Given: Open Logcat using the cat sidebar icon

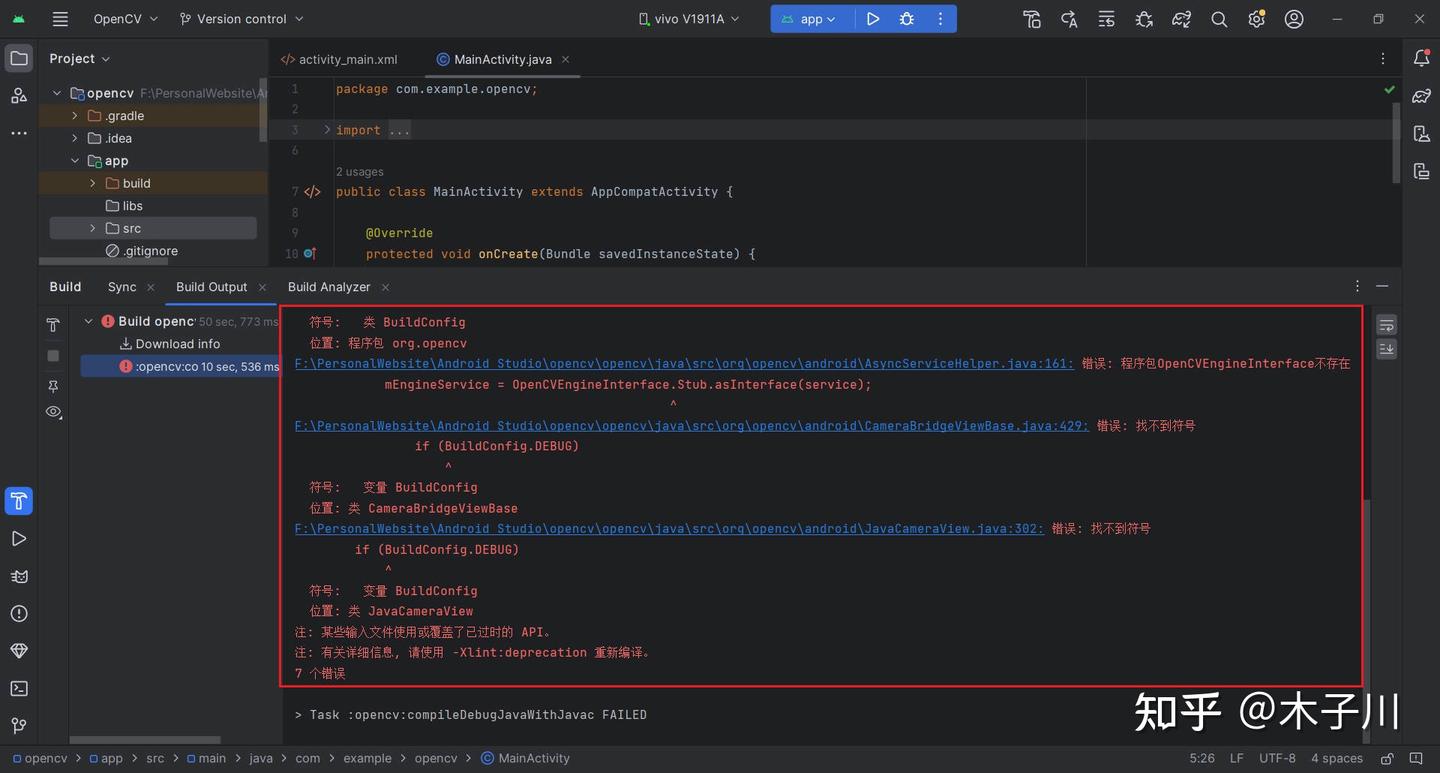Looking at the screenshot, I should click(18, 576).
